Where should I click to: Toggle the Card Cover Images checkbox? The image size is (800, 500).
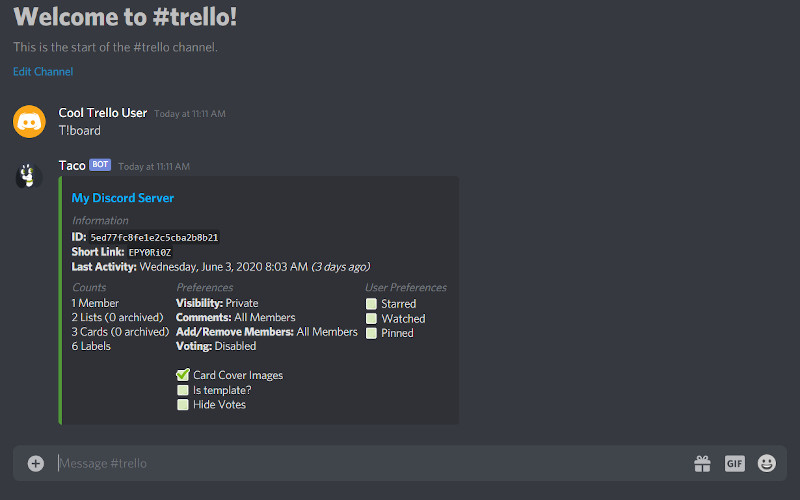pyautogui.click(x=183, y=375)
